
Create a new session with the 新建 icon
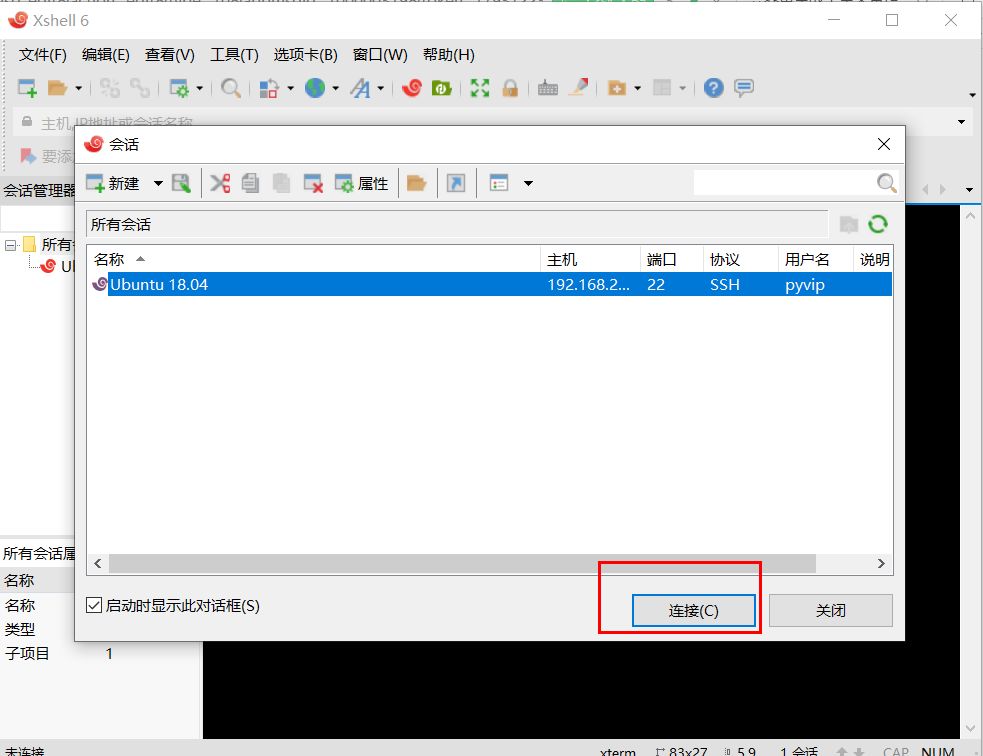(96, 183)
